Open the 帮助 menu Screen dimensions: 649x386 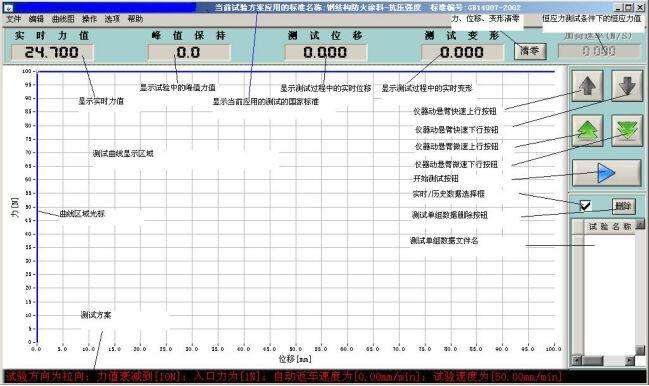(x=135, y=19)
